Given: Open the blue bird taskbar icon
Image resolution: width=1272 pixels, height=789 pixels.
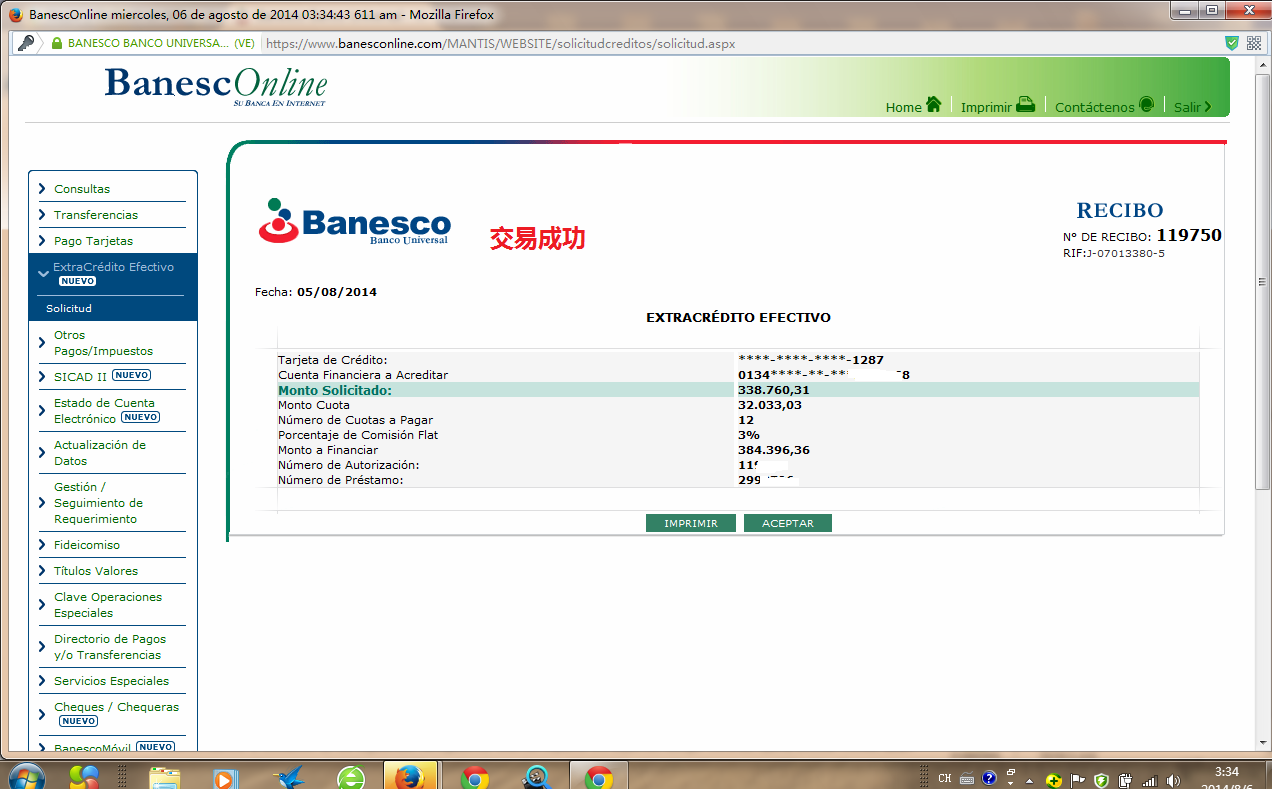Looking at the screenshot, I should tap(289, 777).
